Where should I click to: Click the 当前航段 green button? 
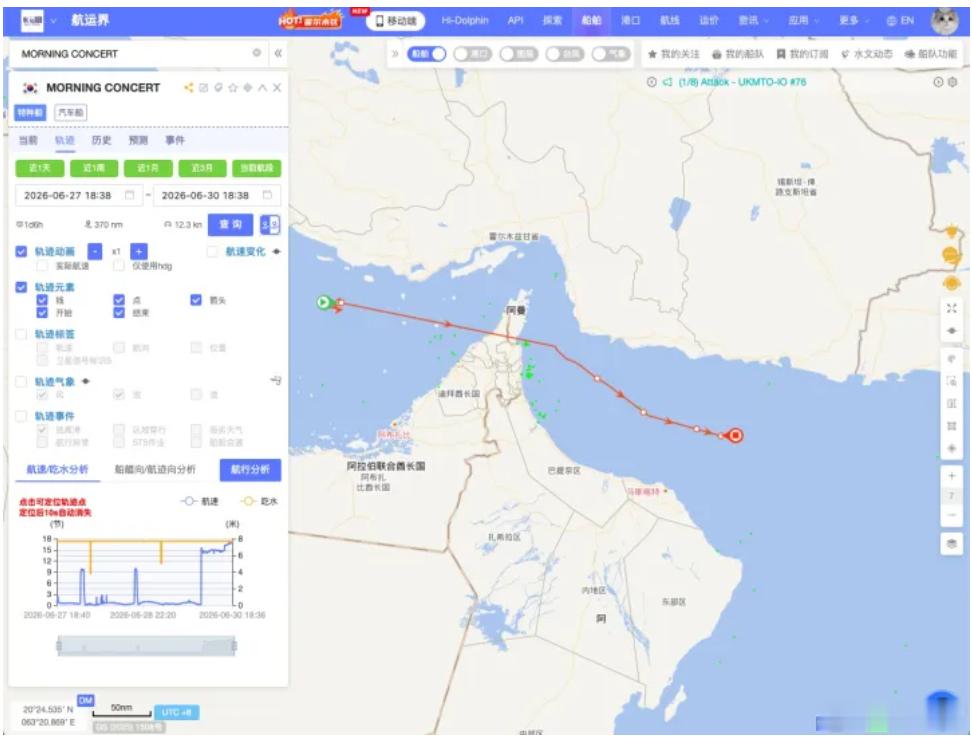257,168
